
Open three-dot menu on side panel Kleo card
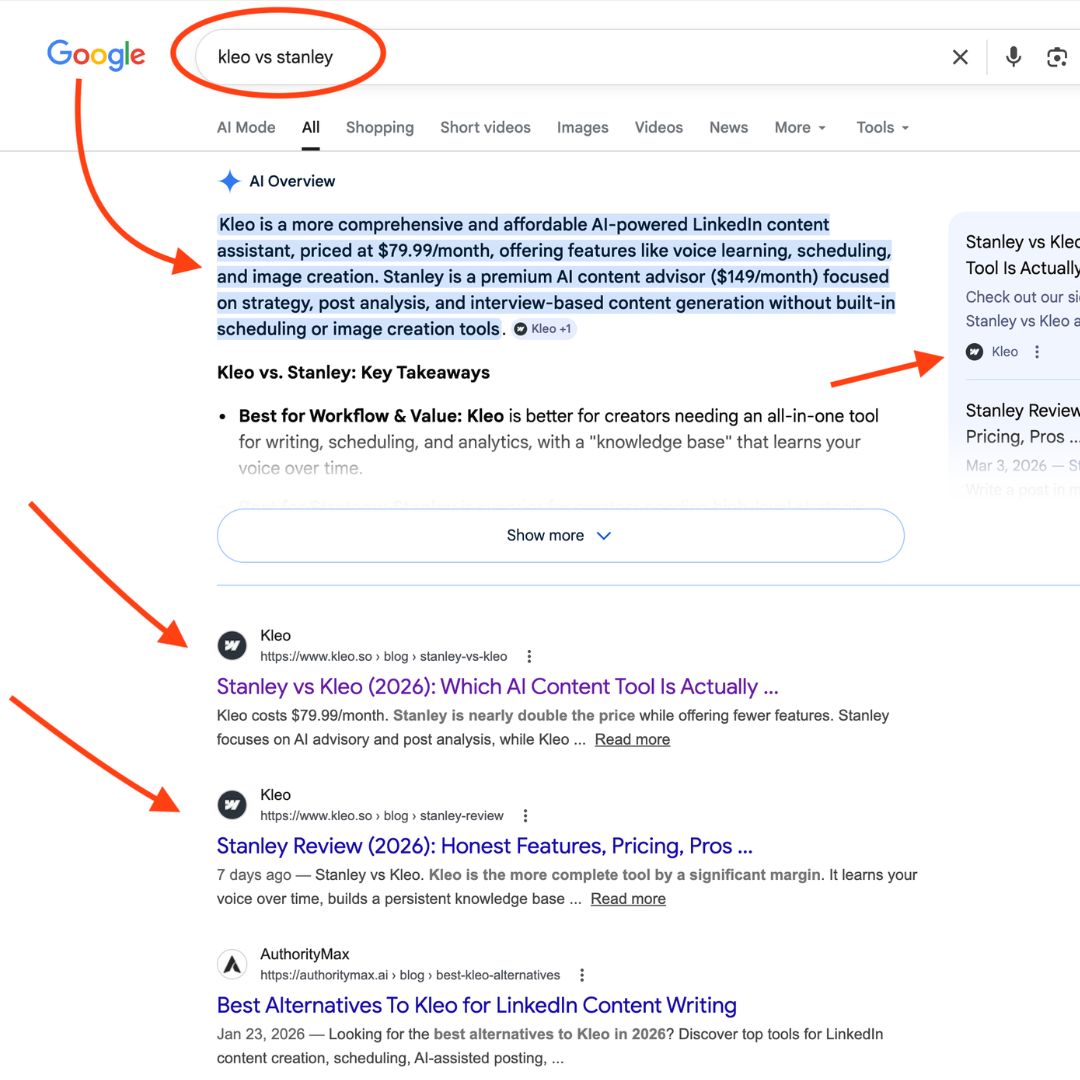pos(1037,352)
